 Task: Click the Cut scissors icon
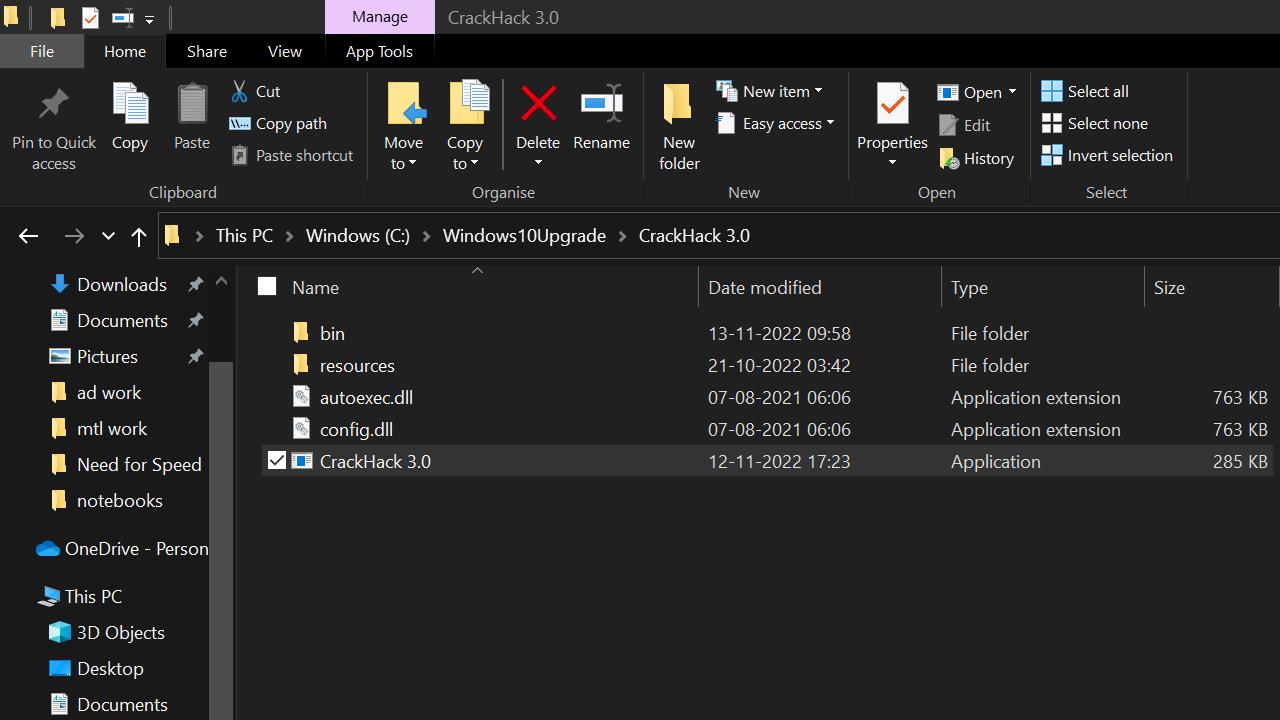click(x=240, y=91)
